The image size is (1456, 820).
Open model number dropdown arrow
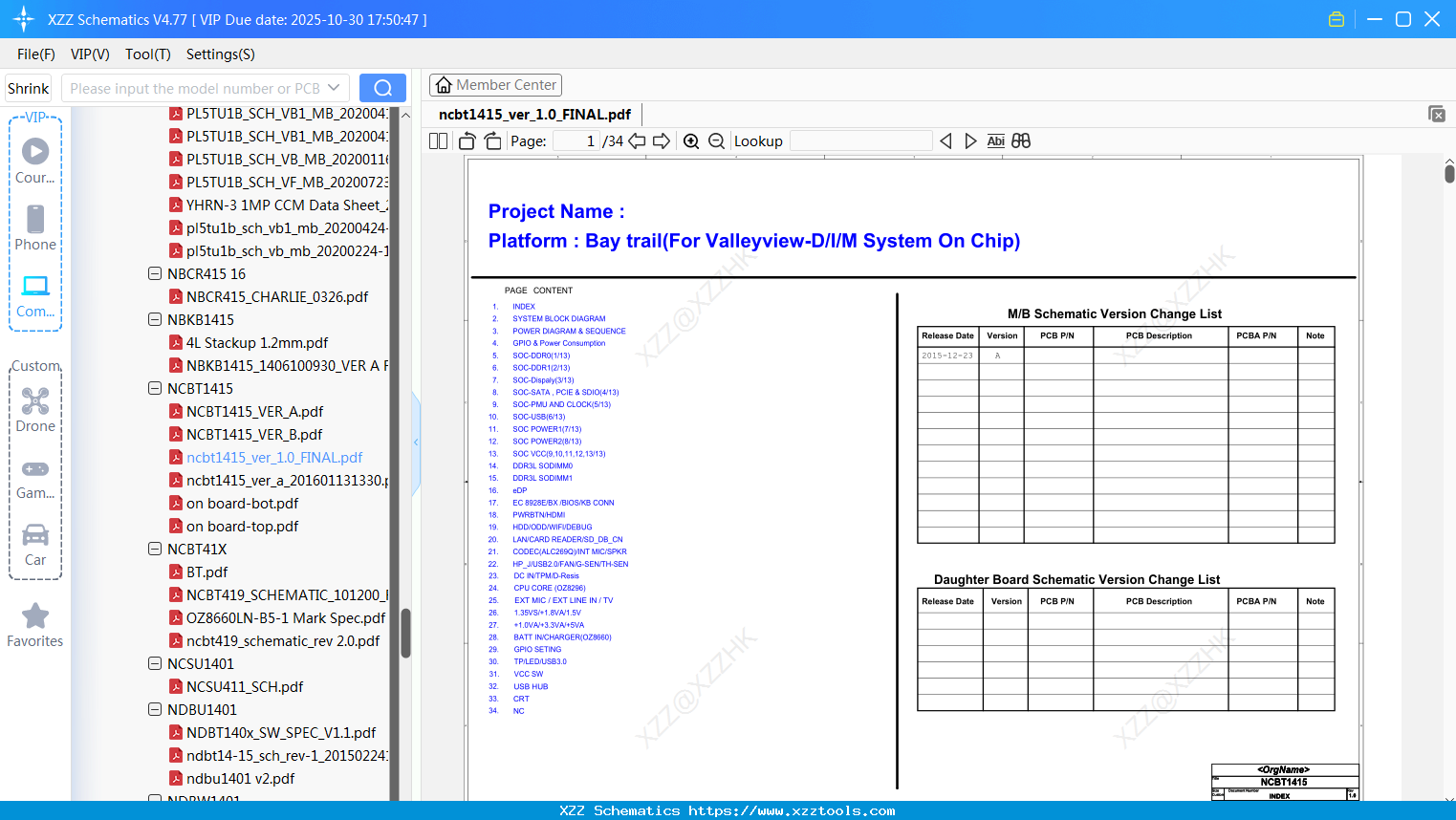(x=334, y=88)
